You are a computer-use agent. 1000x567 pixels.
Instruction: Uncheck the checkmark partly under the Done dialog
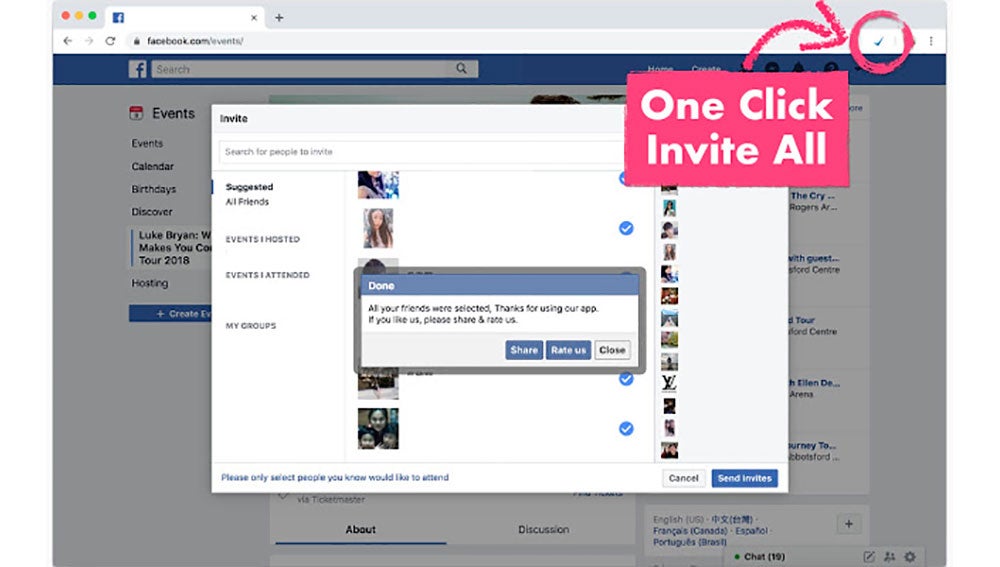(626, 379)
